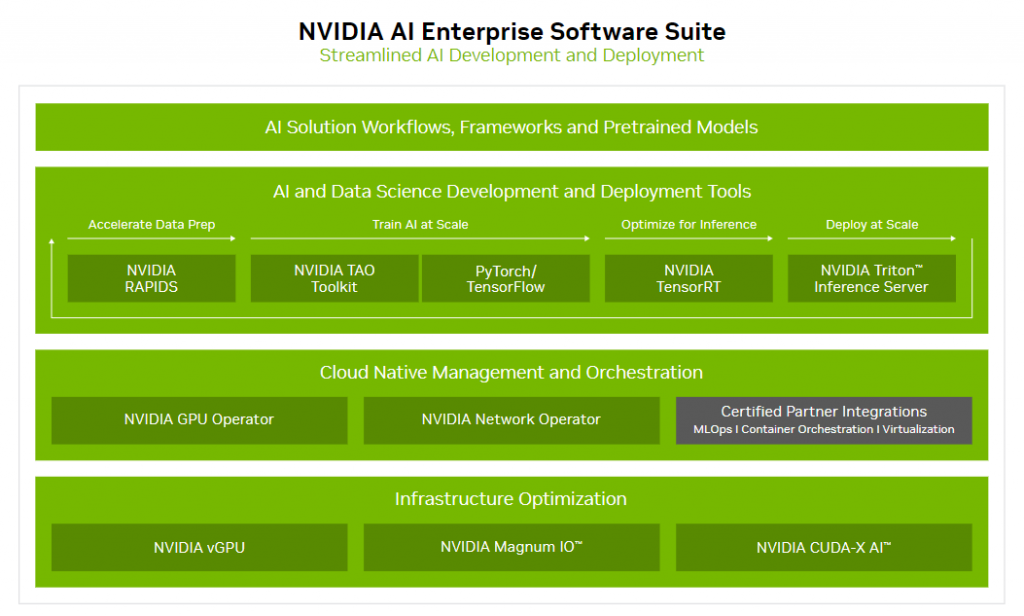The width and height of the screenshot is (1024, 616).
Task: Select the PyTorch/TensorFlow component
Action: click(x=505, y=278)
